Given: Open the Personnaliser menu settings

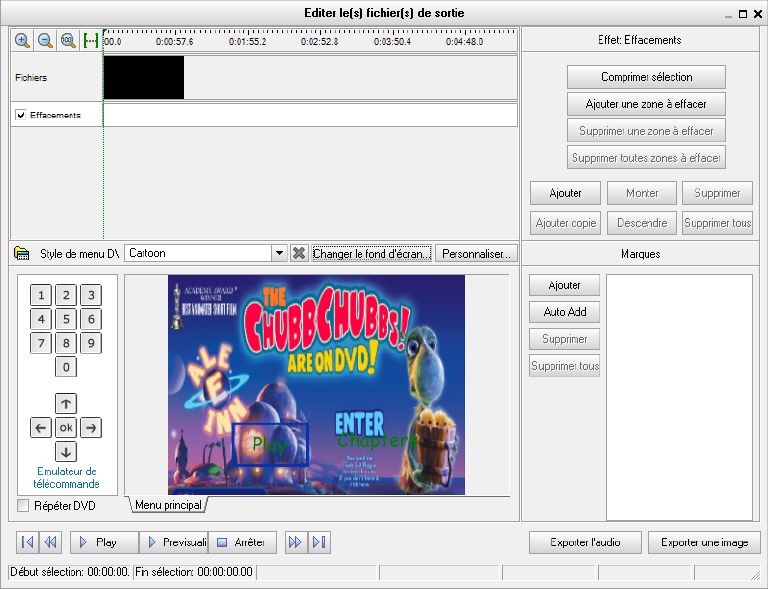Looking at the screenshot, I should 476,254.
